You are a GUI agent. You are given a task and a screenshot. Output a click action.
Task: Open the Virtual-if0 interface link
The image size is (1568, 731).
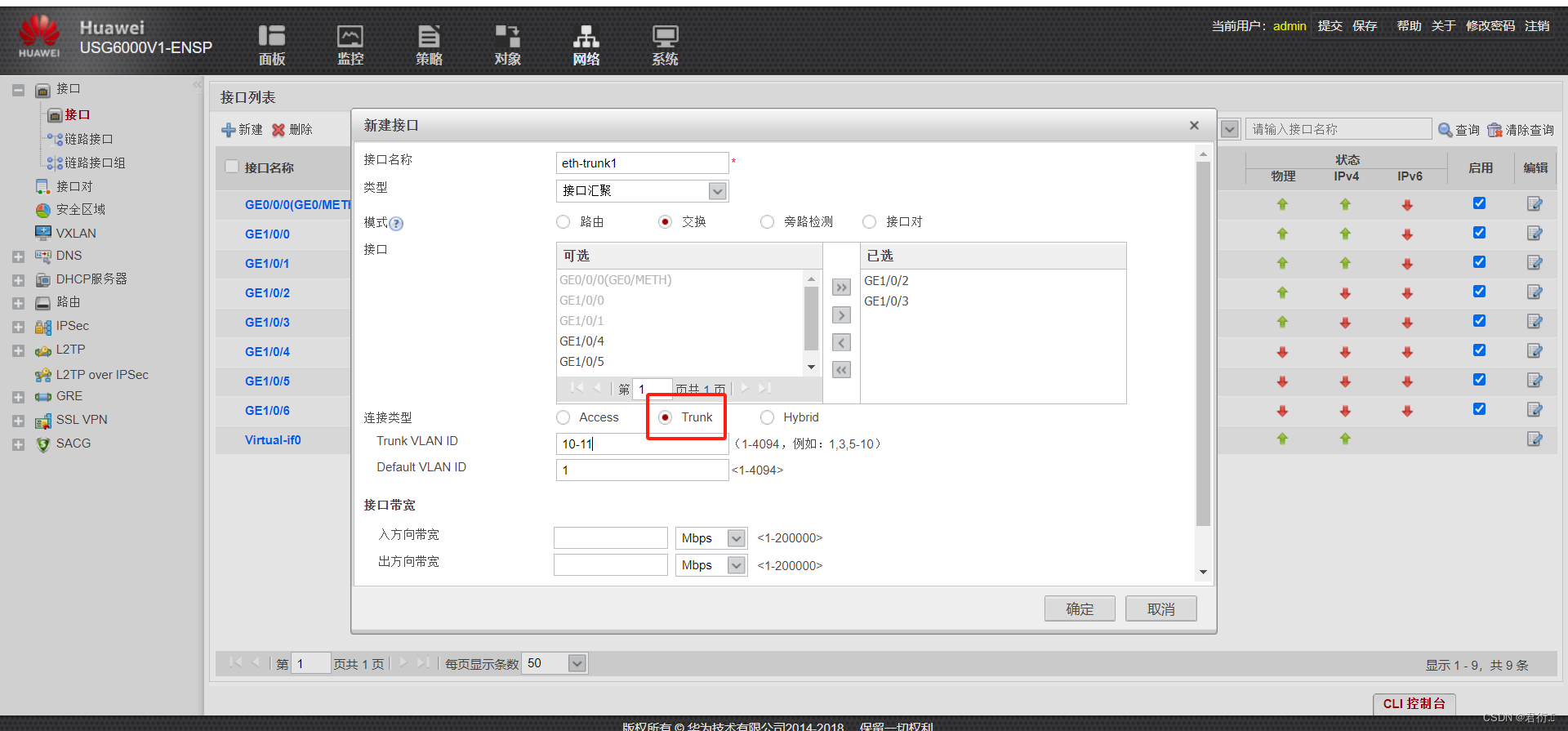click(273, 440)
